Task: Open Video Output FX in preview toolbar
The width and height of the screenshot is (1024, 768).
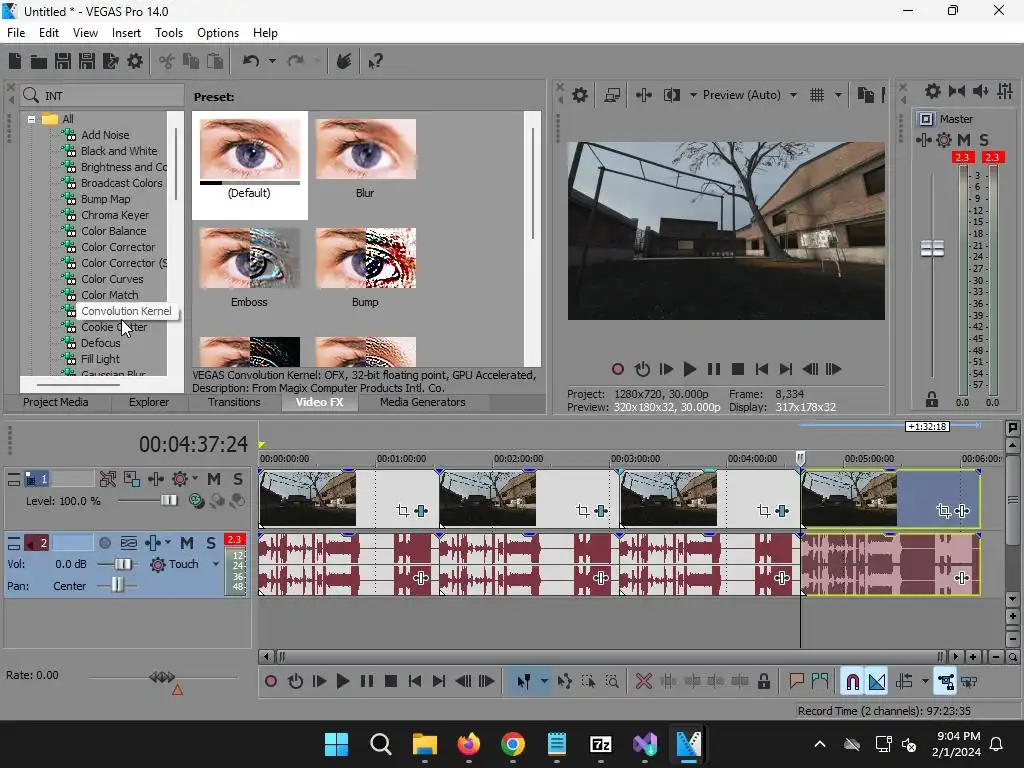Action: pos(644,95)
